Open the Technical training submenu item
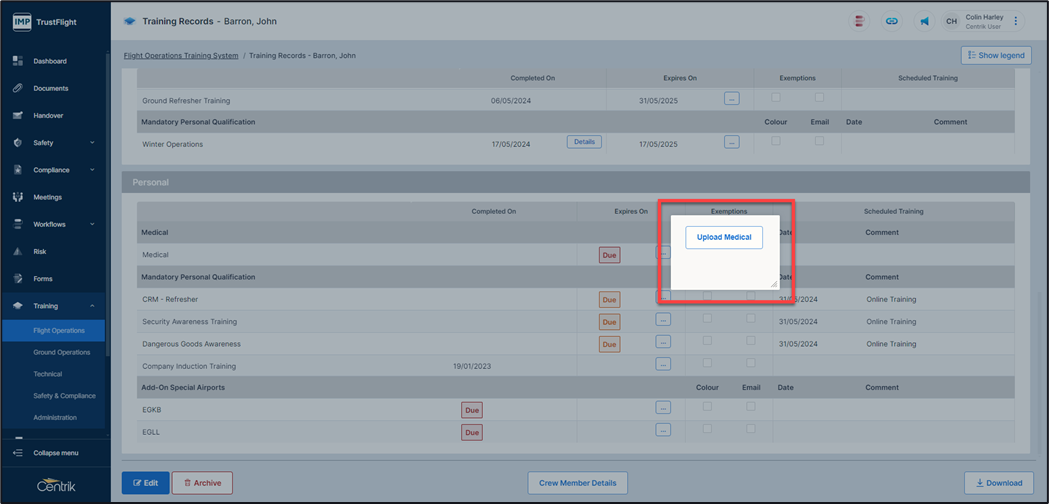The image size is (1049, 504). tap(48, 374)
